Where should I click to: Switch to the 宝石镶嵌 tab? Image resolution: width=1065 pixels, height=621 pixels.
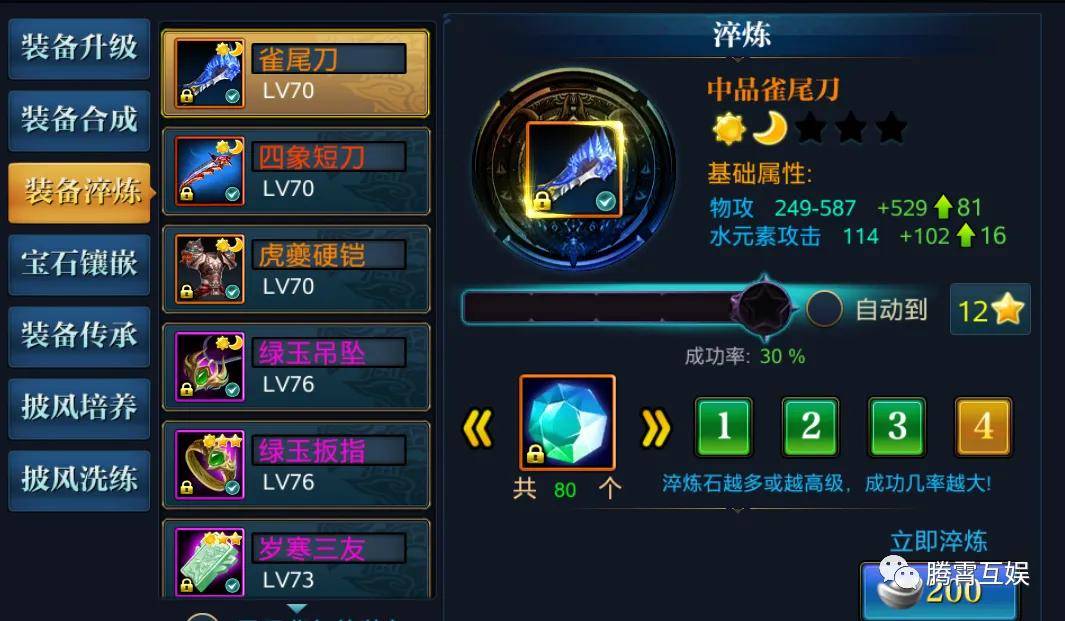click(79, 264)
